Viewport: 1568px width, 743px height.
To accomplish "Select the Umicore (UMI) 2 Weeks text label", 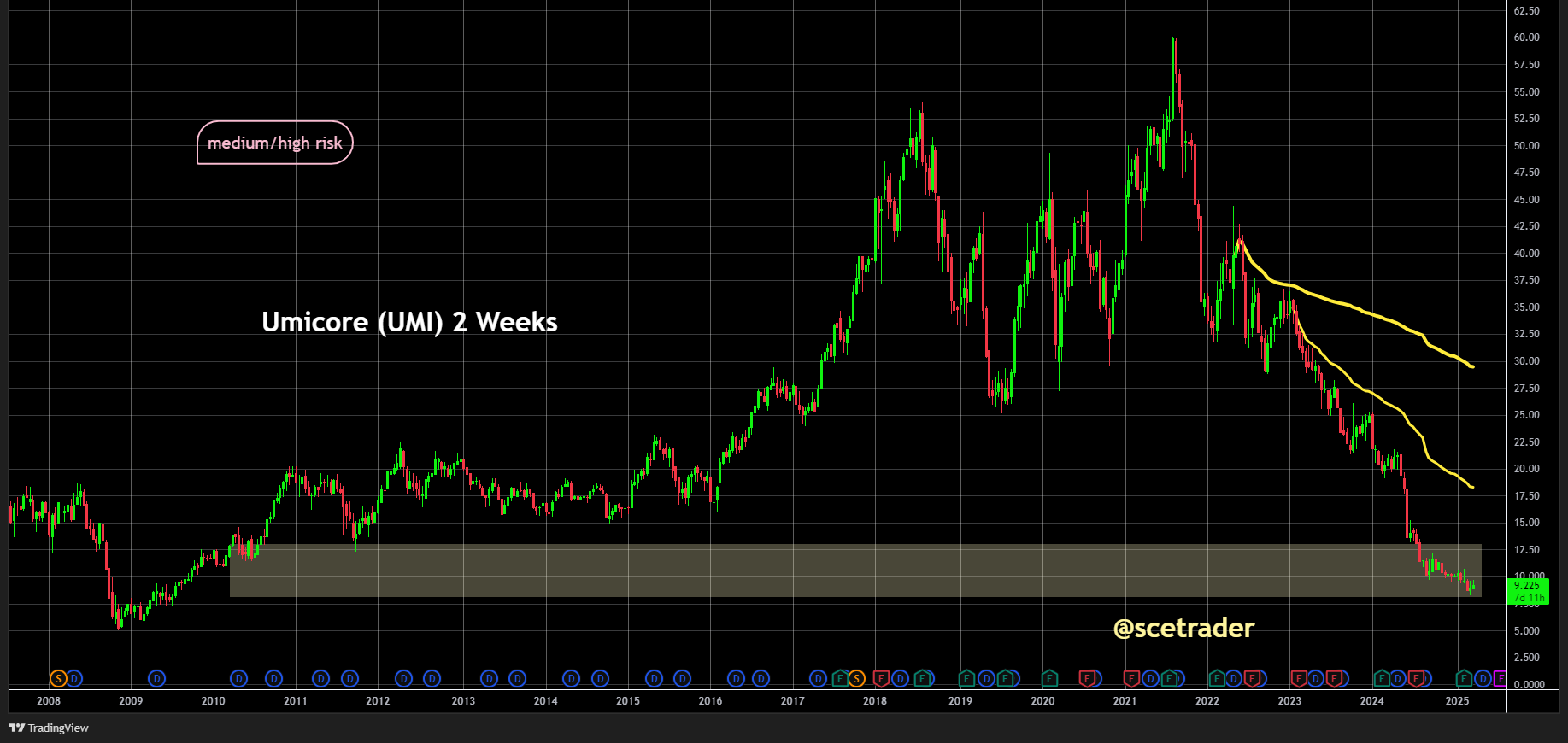I will (409, 322).
